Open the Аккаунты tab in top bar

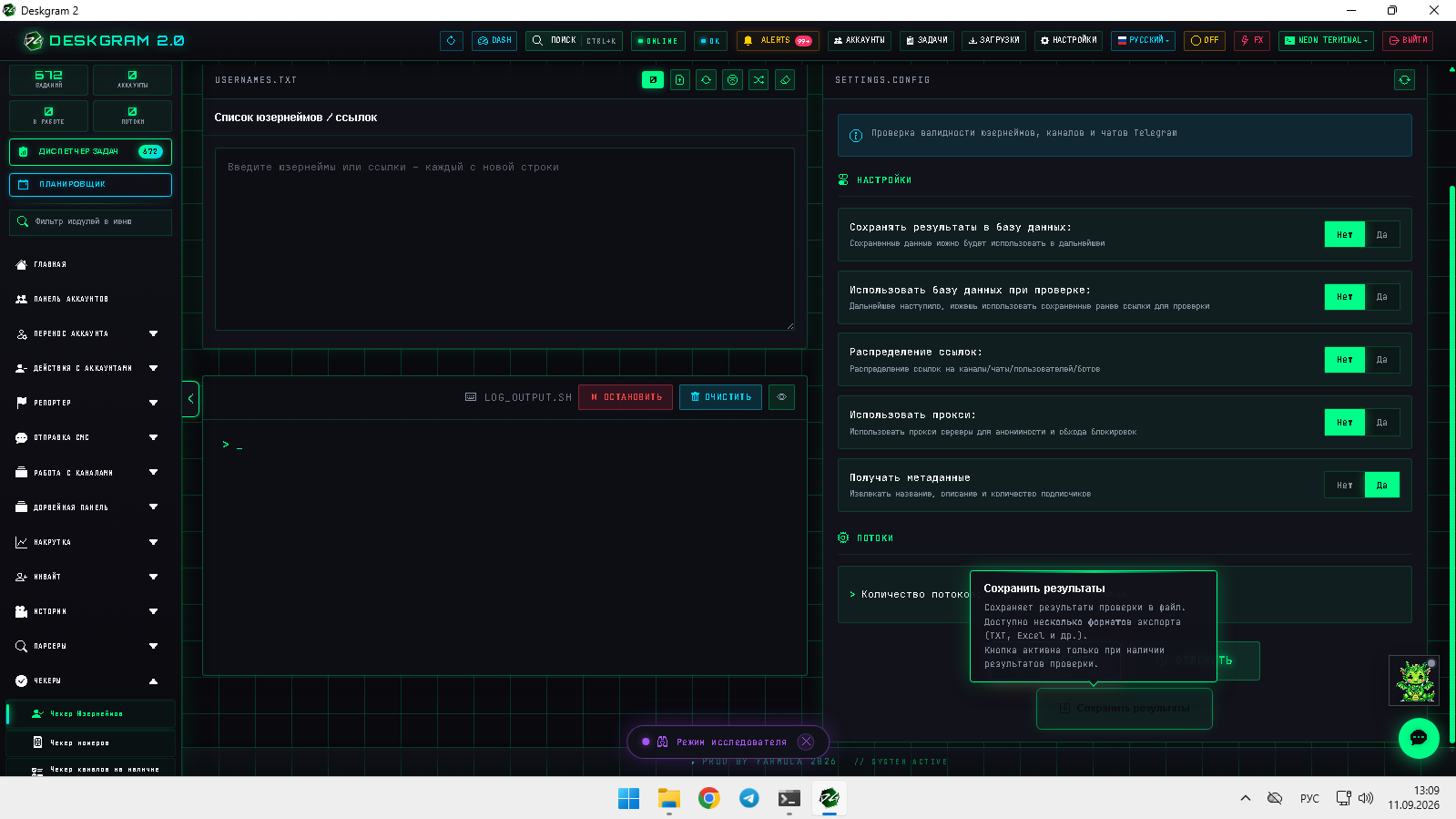point(860,40)
